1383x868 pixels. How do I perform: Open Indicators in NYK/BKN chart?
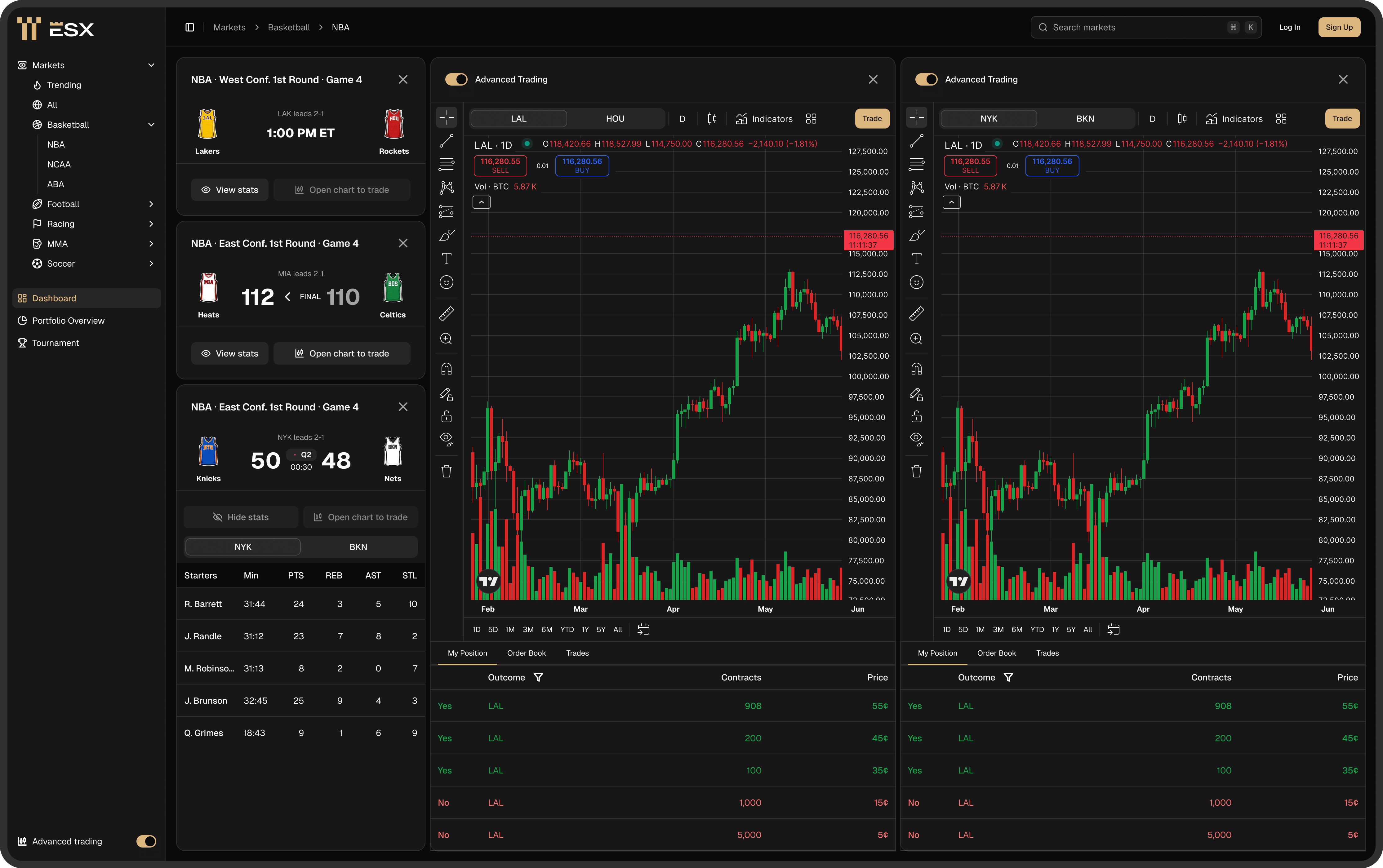1234,118
